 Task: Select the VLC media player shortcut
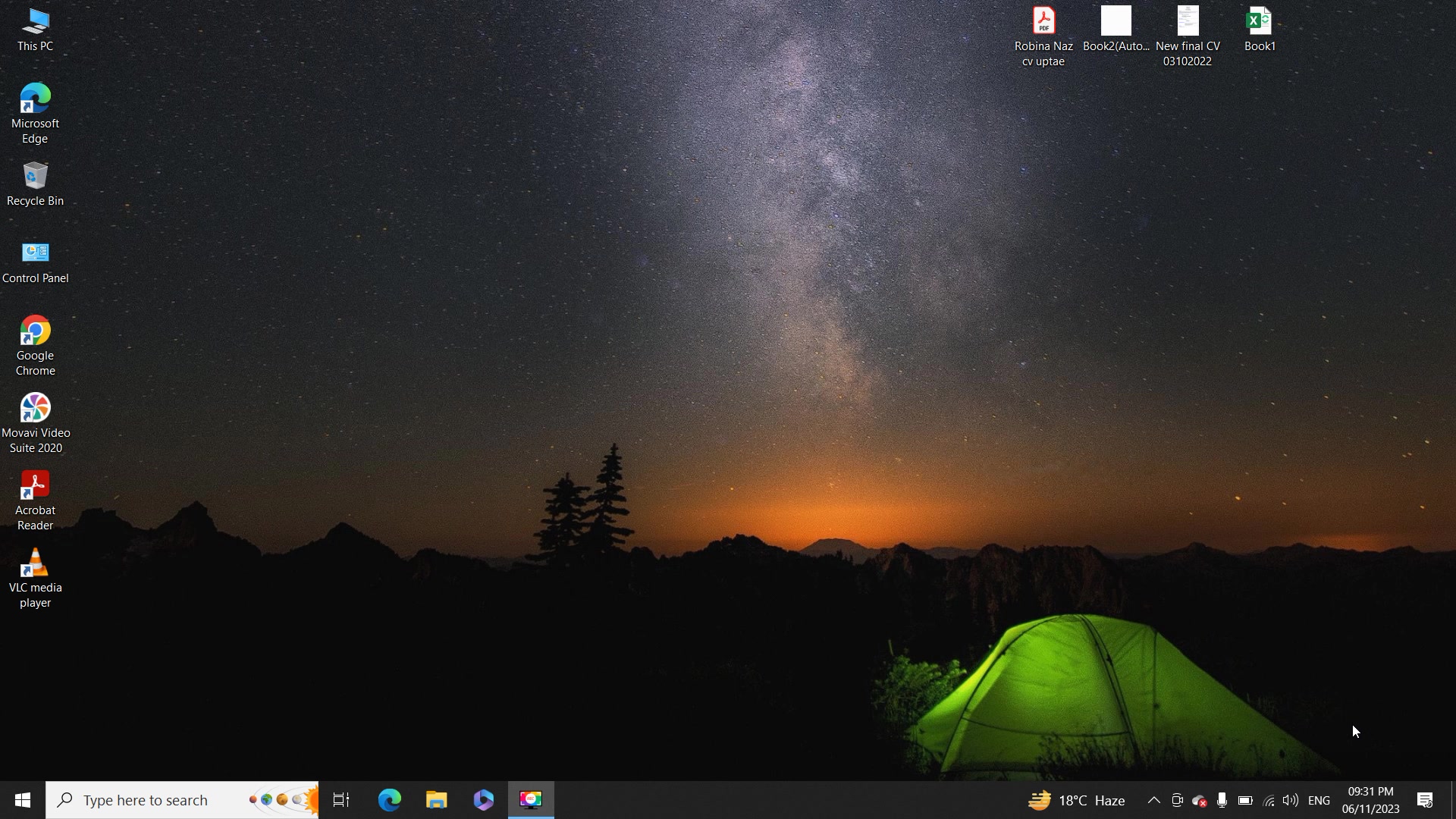click(x=35, y=578)
